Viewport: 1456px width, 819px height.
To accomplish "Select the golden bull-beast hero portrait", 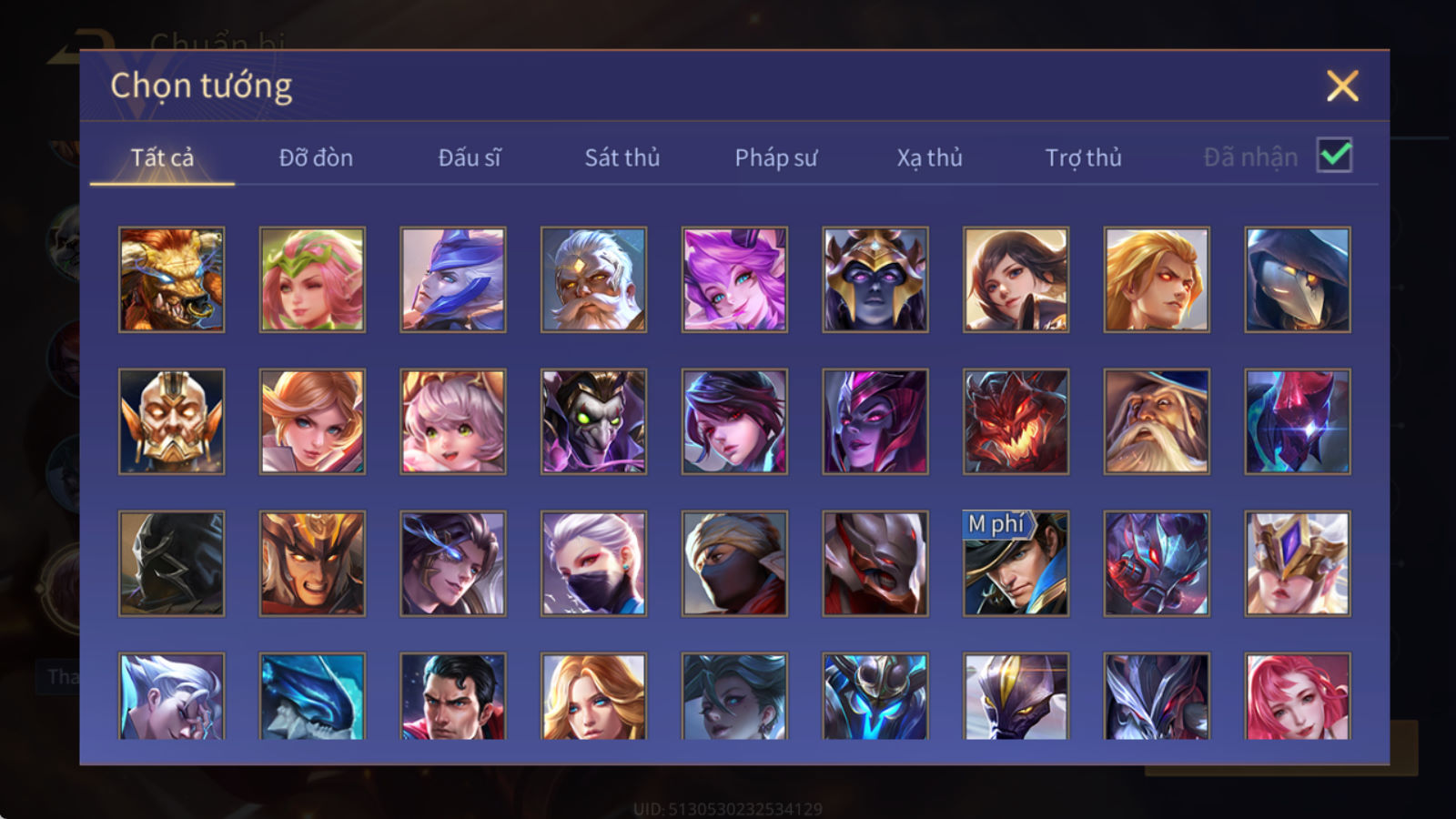I will point(171,279).
